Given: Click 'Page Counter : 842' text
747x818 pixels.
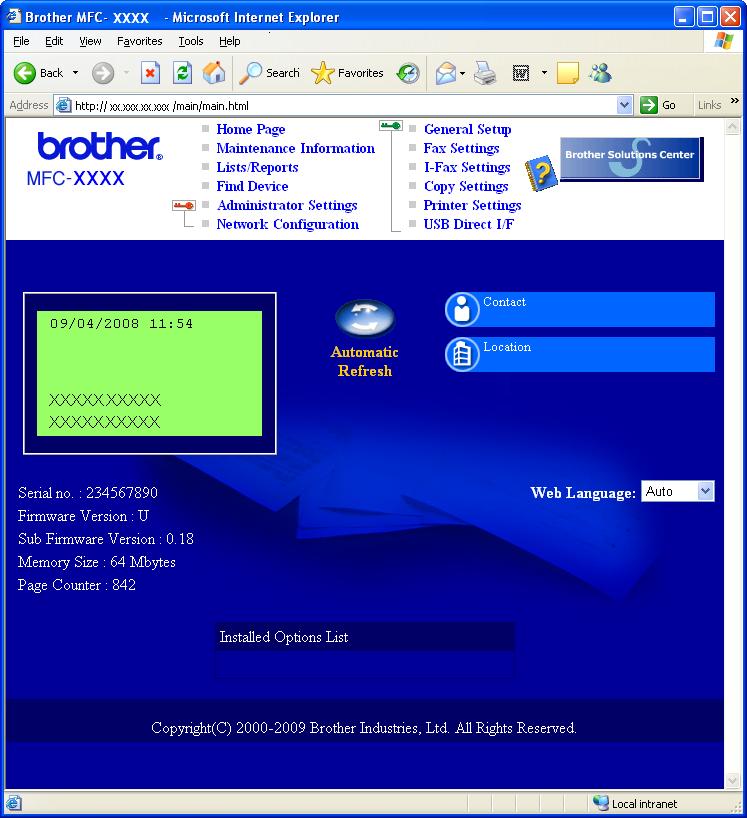Looking at the screenshot, I should pyautogui.click(x=77, y=585).
